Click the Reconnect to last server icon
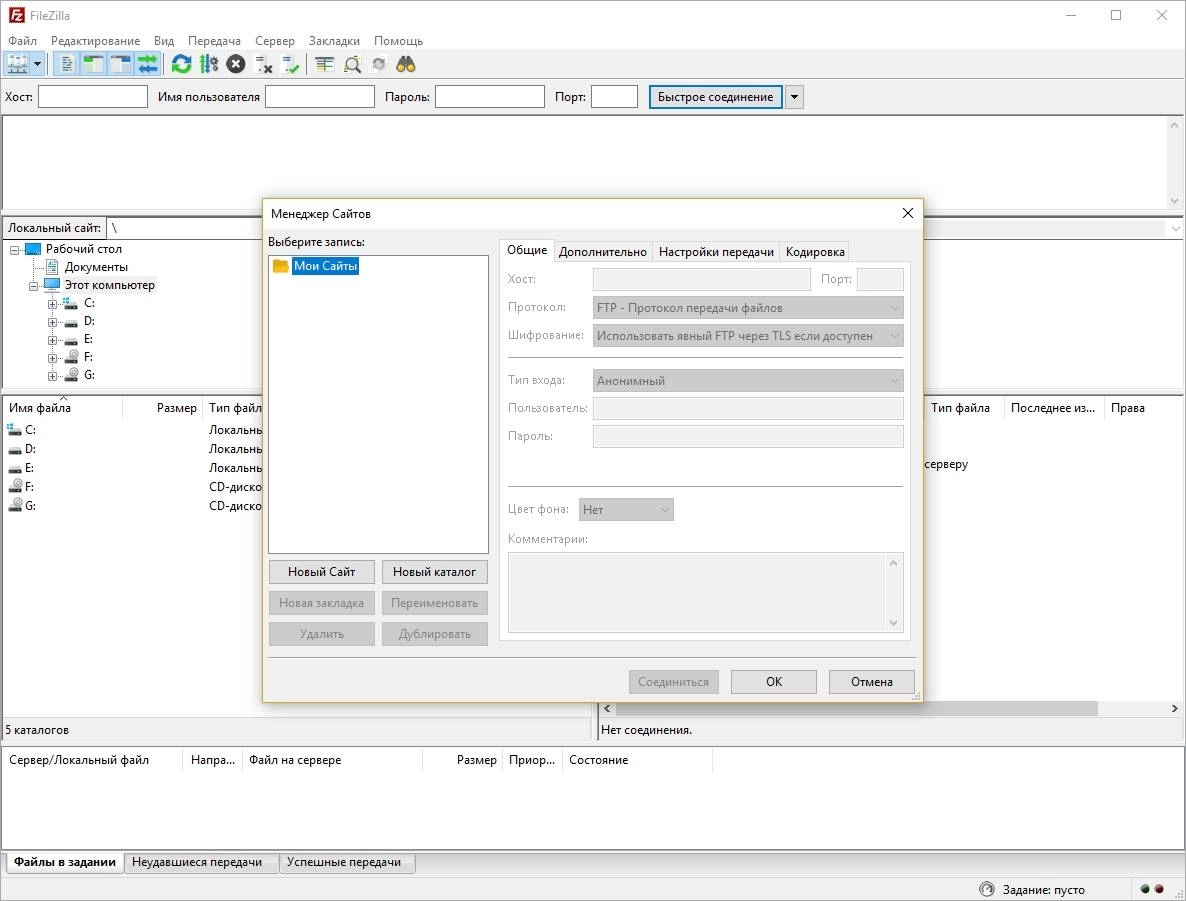 point(290,64)
